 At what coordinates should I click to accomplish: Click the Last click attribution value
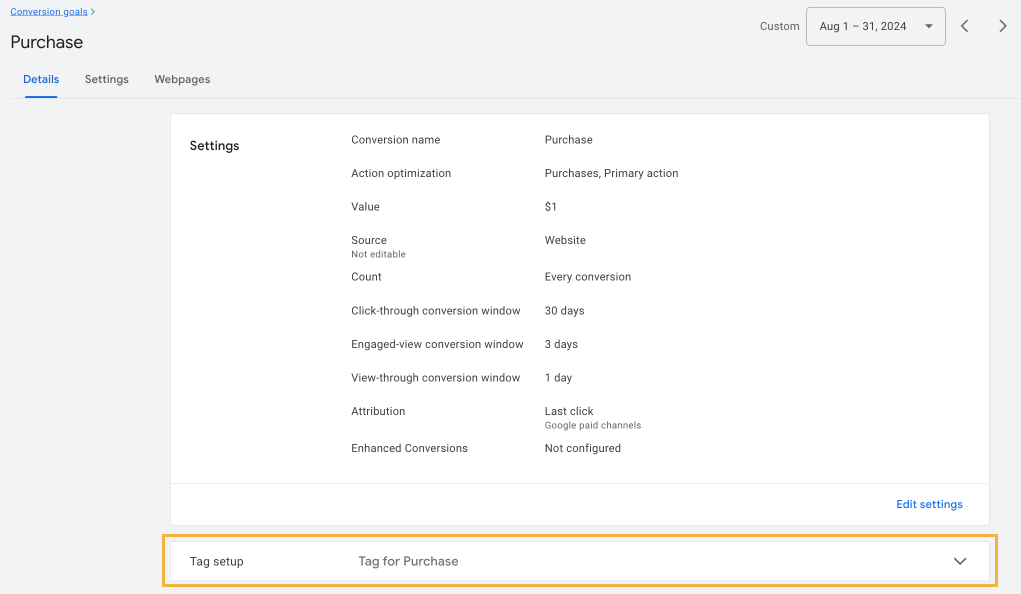coord(569,412)
